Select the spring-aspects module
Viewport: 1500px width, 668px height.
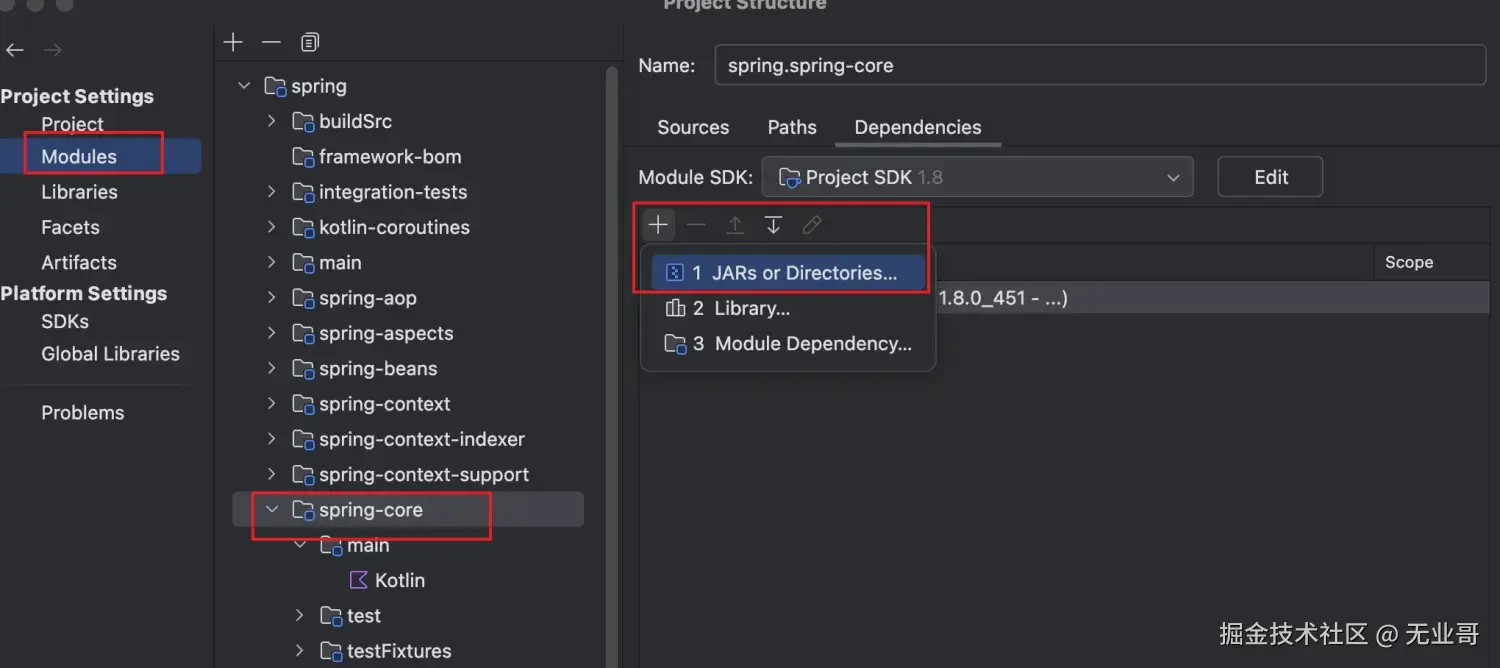386,333
